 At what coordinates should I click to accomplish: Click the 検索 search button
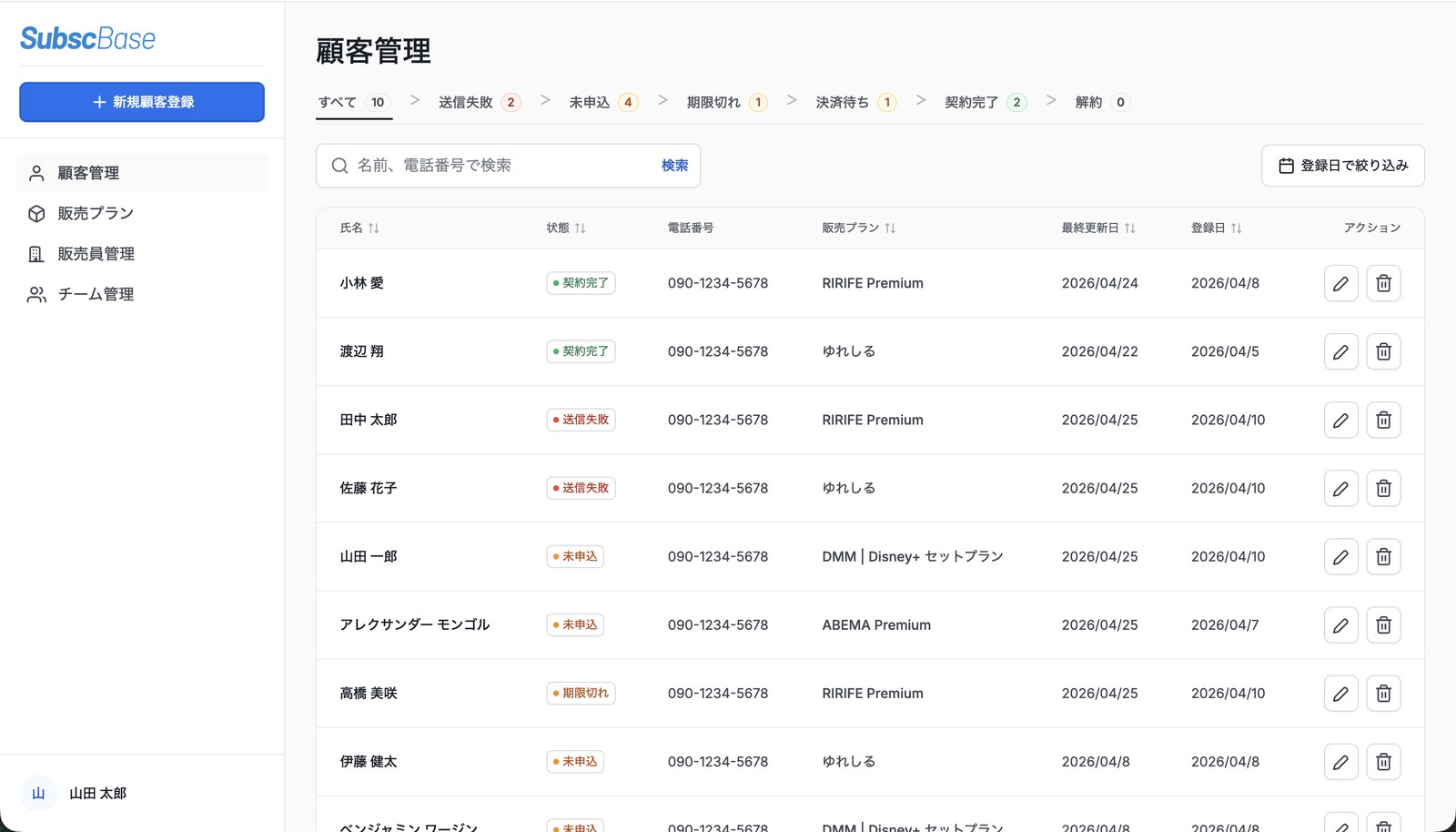[674, 166]
